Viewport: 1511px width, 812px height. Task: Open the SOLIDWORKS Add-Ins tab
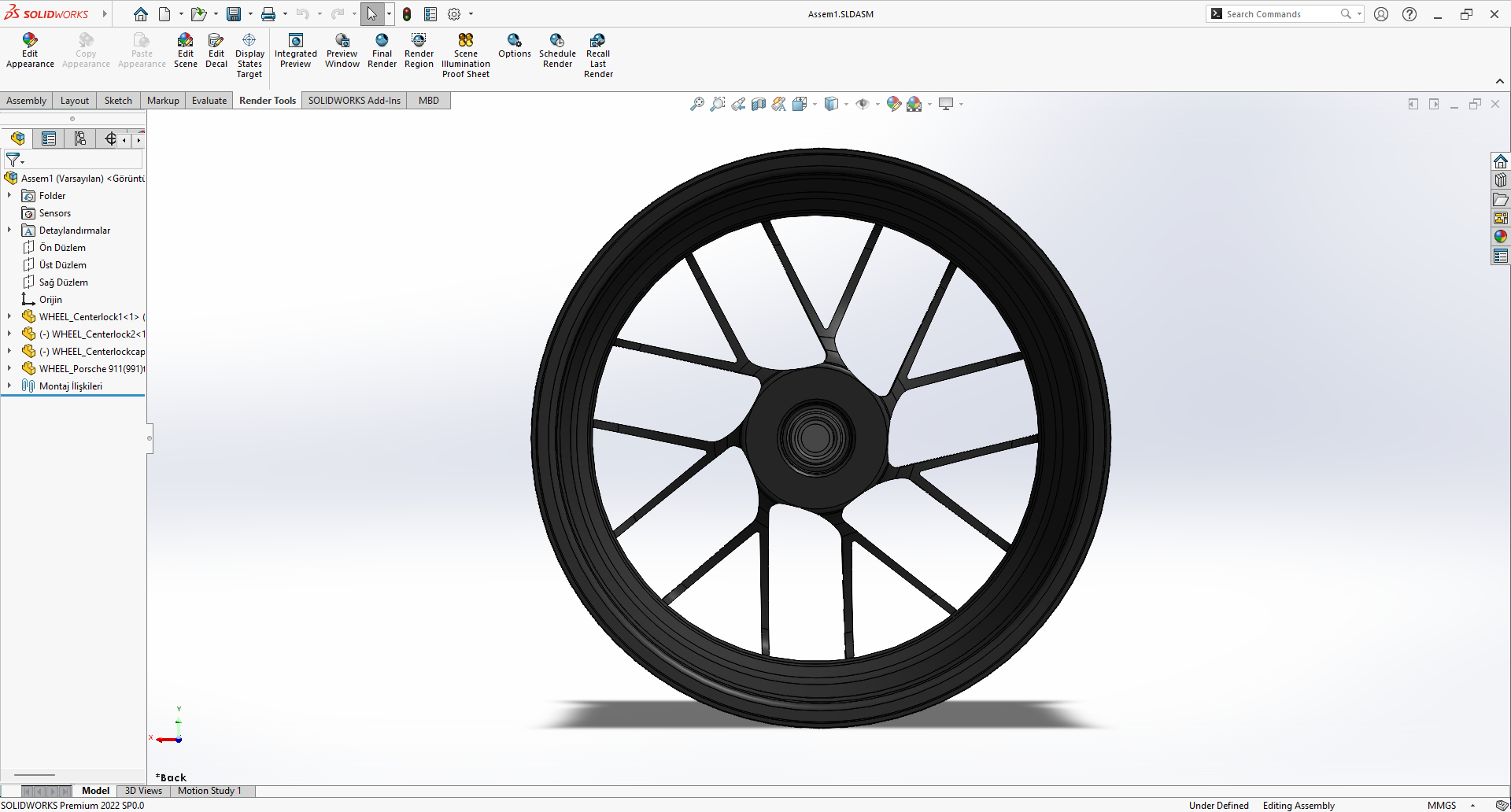click(354, 101)
